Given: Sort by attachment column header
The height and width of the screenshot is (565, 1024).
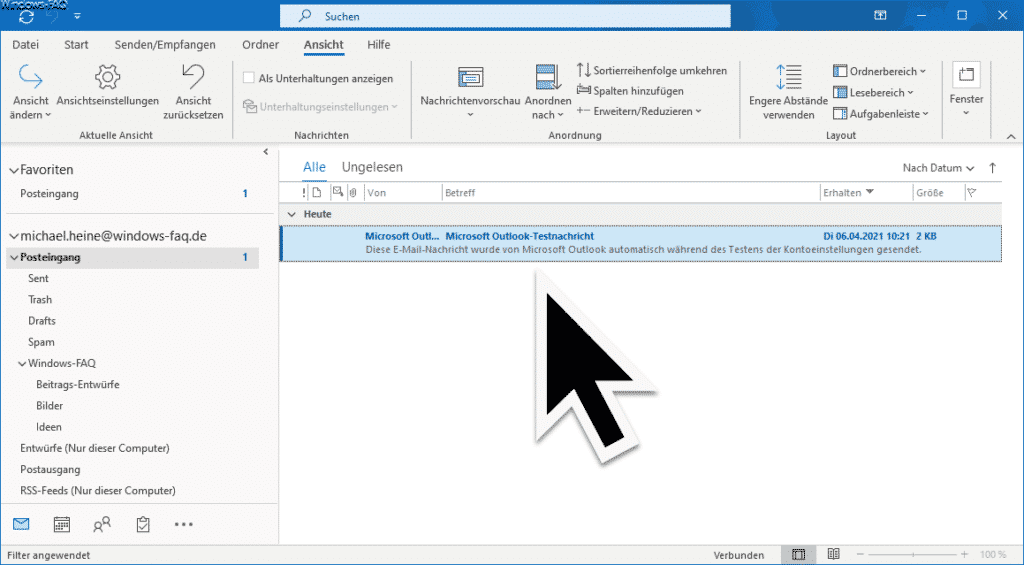Looking at the screenshot, I should (x=353, y=193).
